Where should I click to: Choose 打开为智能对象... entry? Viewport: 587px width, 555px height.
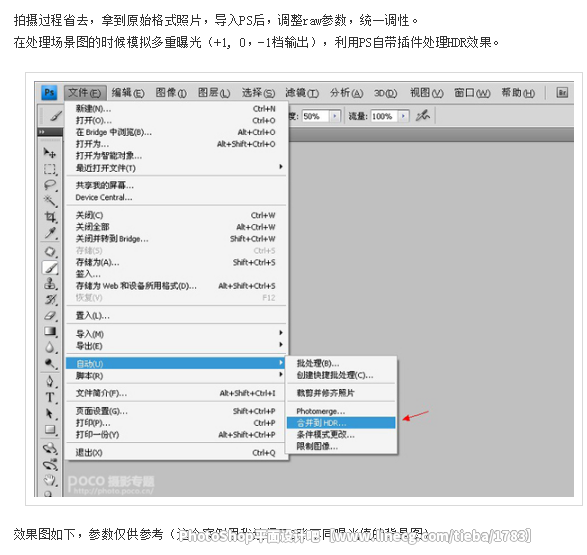click(x=175, y=156)
